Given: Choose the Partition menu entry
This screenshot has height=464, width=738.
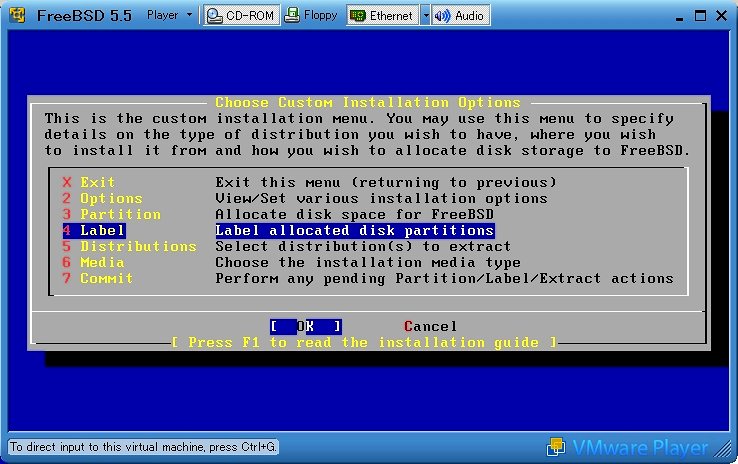Looking at the screenshot, I should pyautogui.click(x=120, y=214).
